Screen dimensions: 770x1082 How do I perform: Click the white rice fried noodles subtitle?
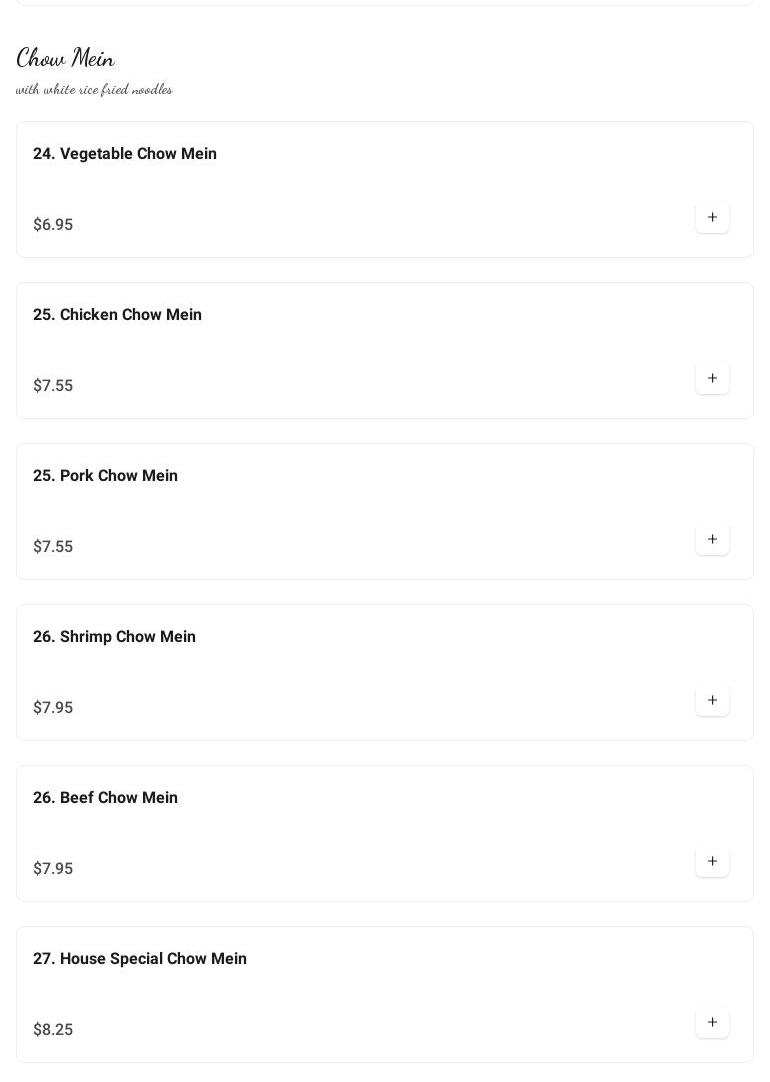[x=94, y=90]
